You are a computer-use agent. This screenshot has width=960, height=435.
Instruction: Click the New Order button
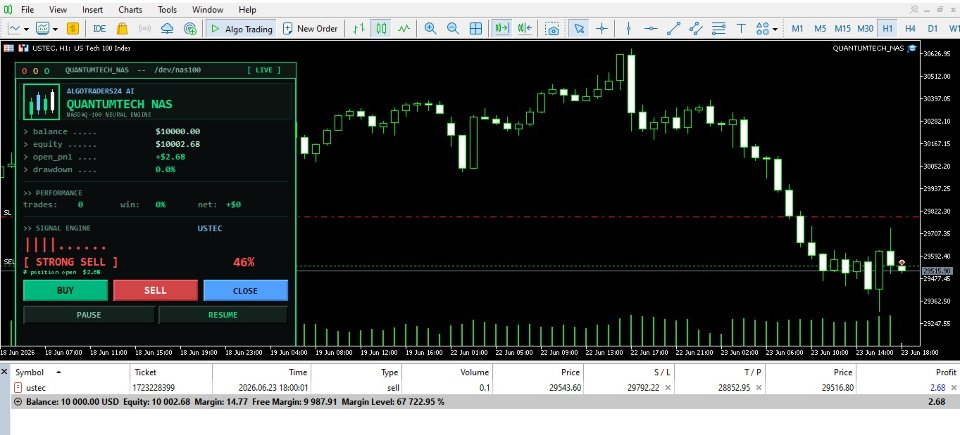point(310,28)
